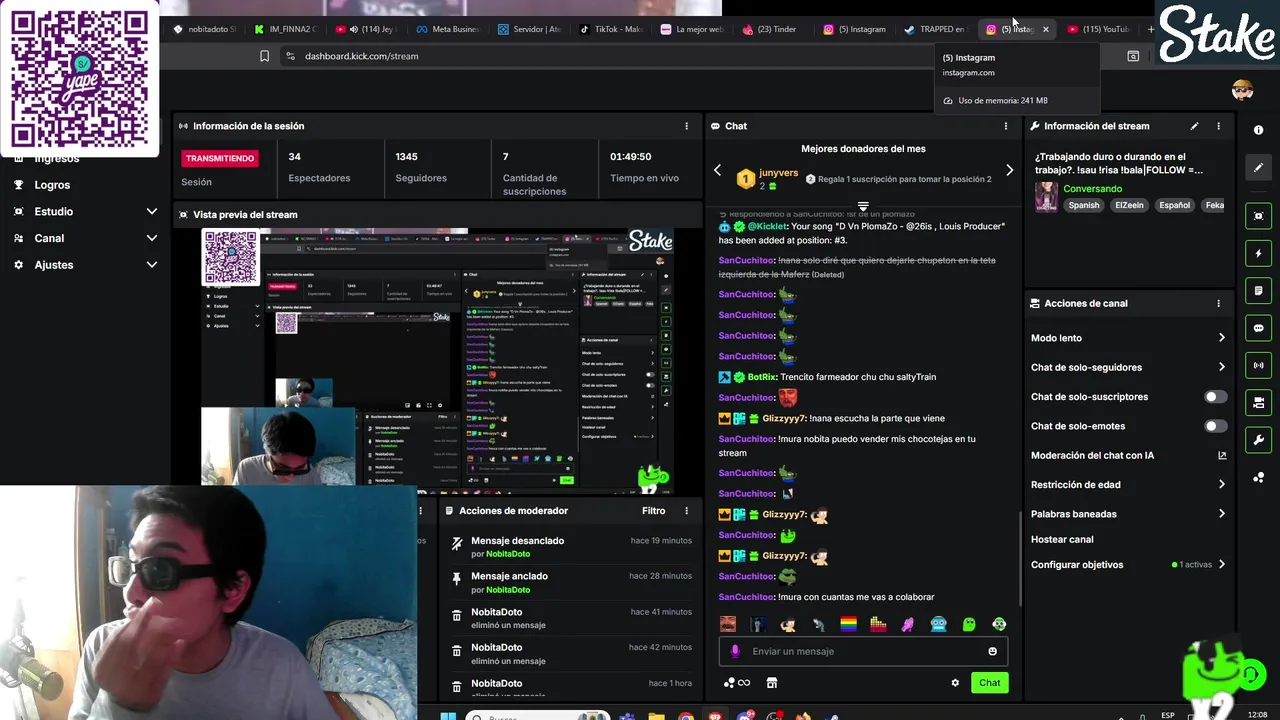Click the browser address bar URL
The width and height of the screenshot is (1280, 720).
(x=362, y=56)
